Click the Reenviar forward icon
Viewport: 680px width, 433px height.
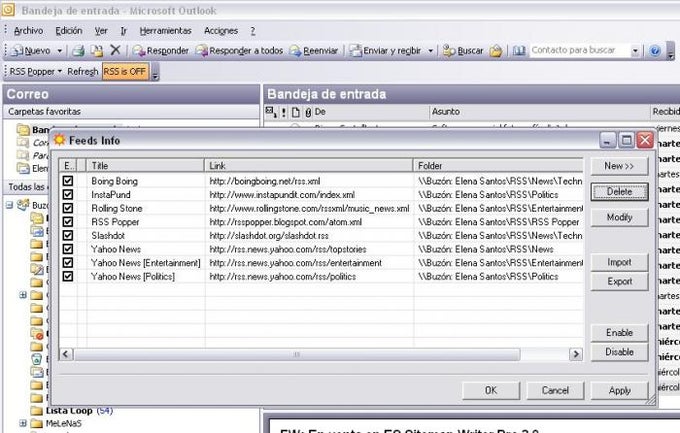(295, 51)
